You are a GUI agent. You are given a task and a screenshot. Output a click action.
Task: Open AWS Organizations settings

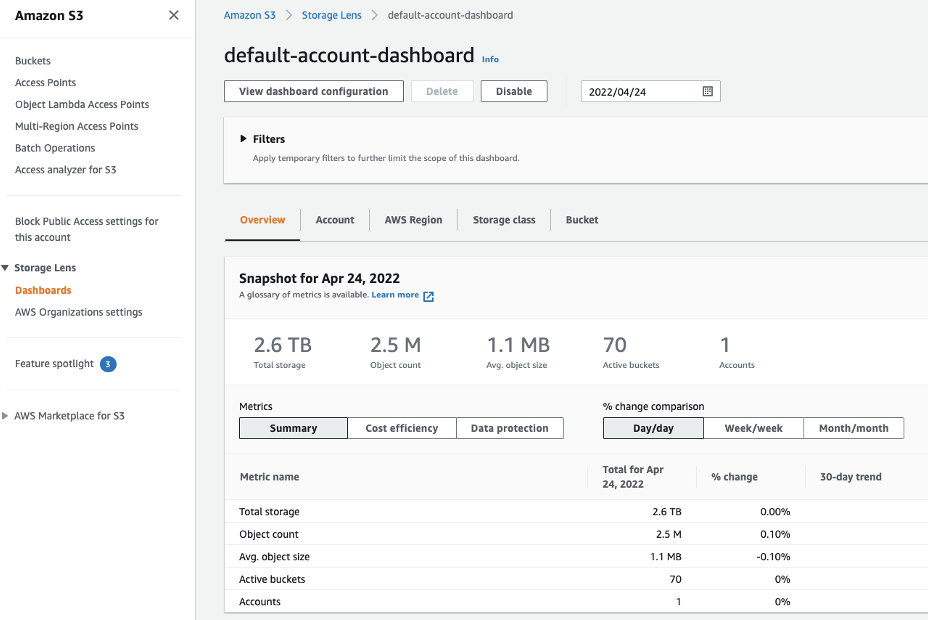click(79, 312)
